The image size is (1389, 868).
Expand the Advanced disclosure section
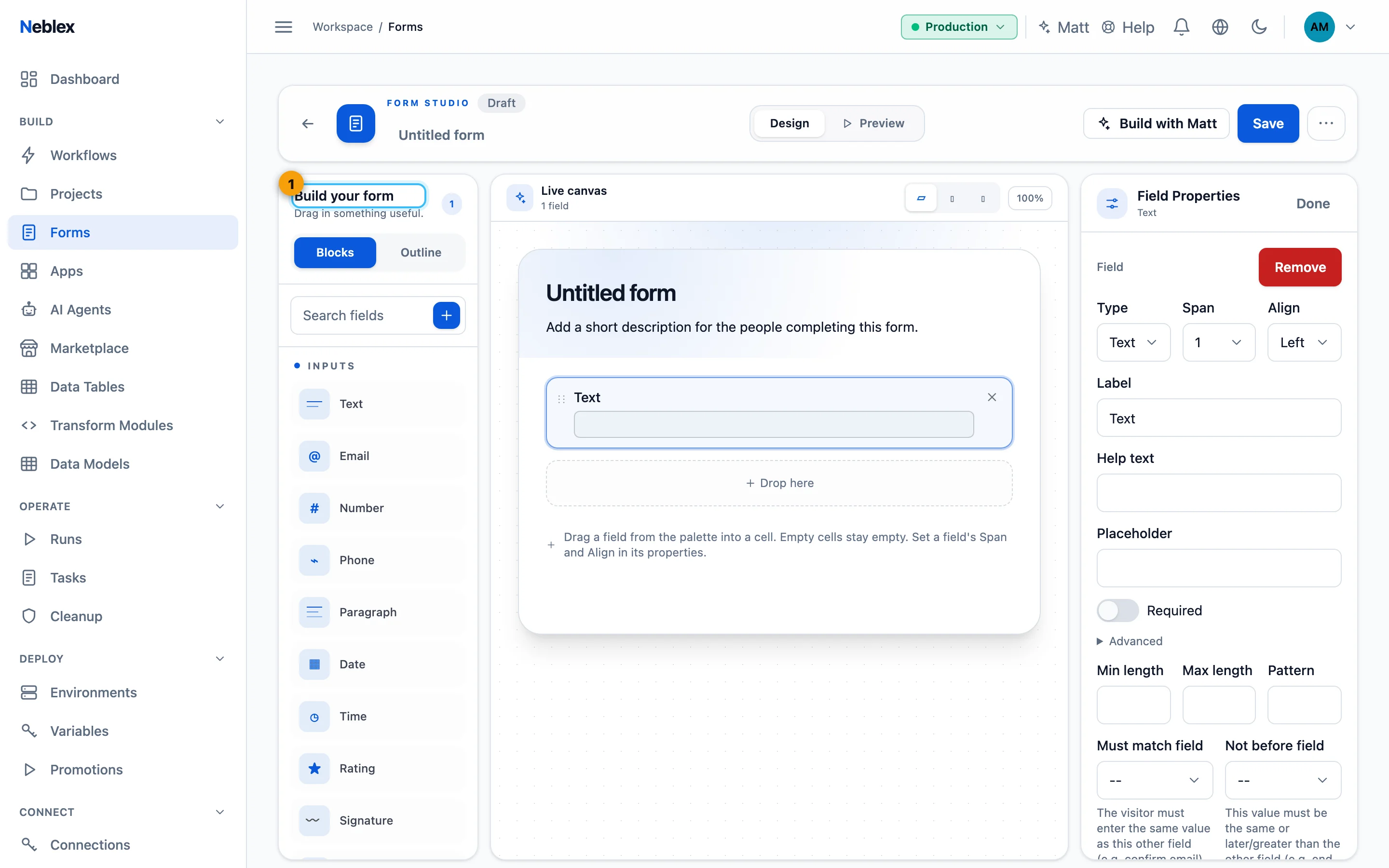point(1130,641)
